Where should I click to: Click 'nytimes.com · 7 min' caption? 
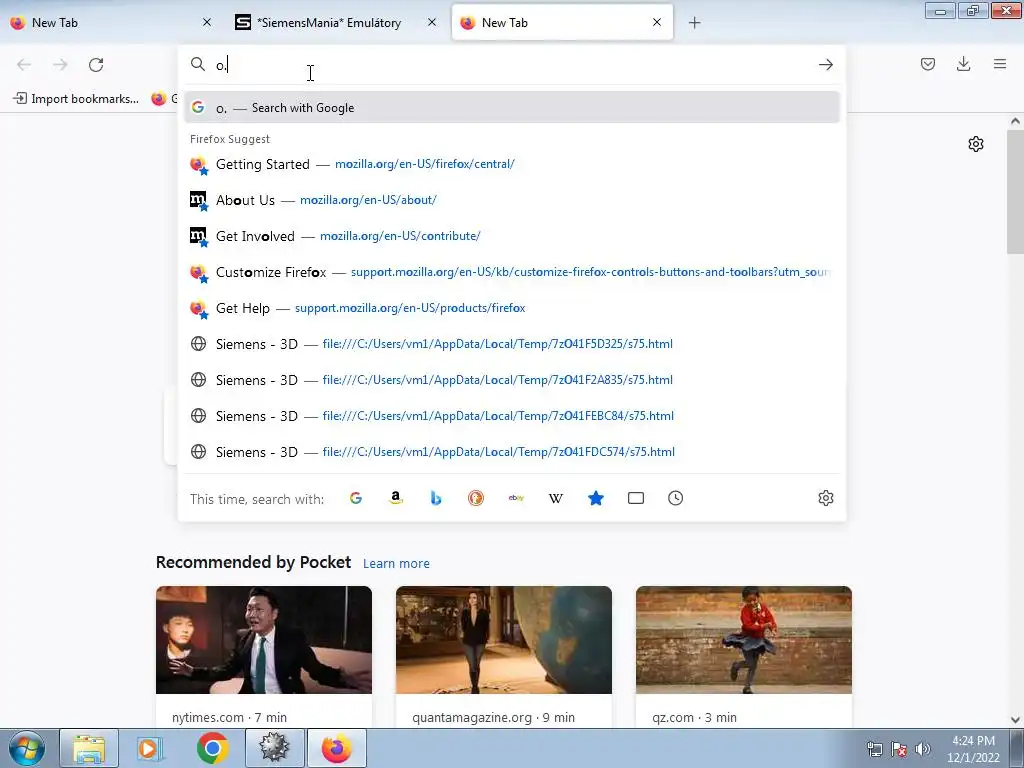(229, 718)
